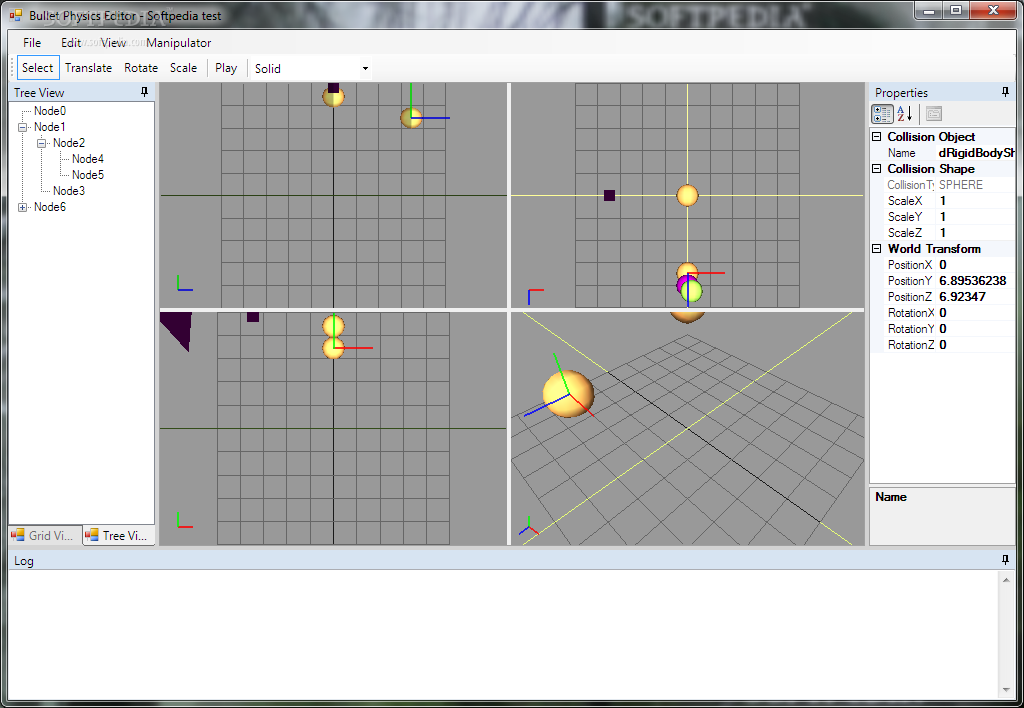1024x708 pixels.
Task: Start simulation with Play button
Action: pos(226,68)
